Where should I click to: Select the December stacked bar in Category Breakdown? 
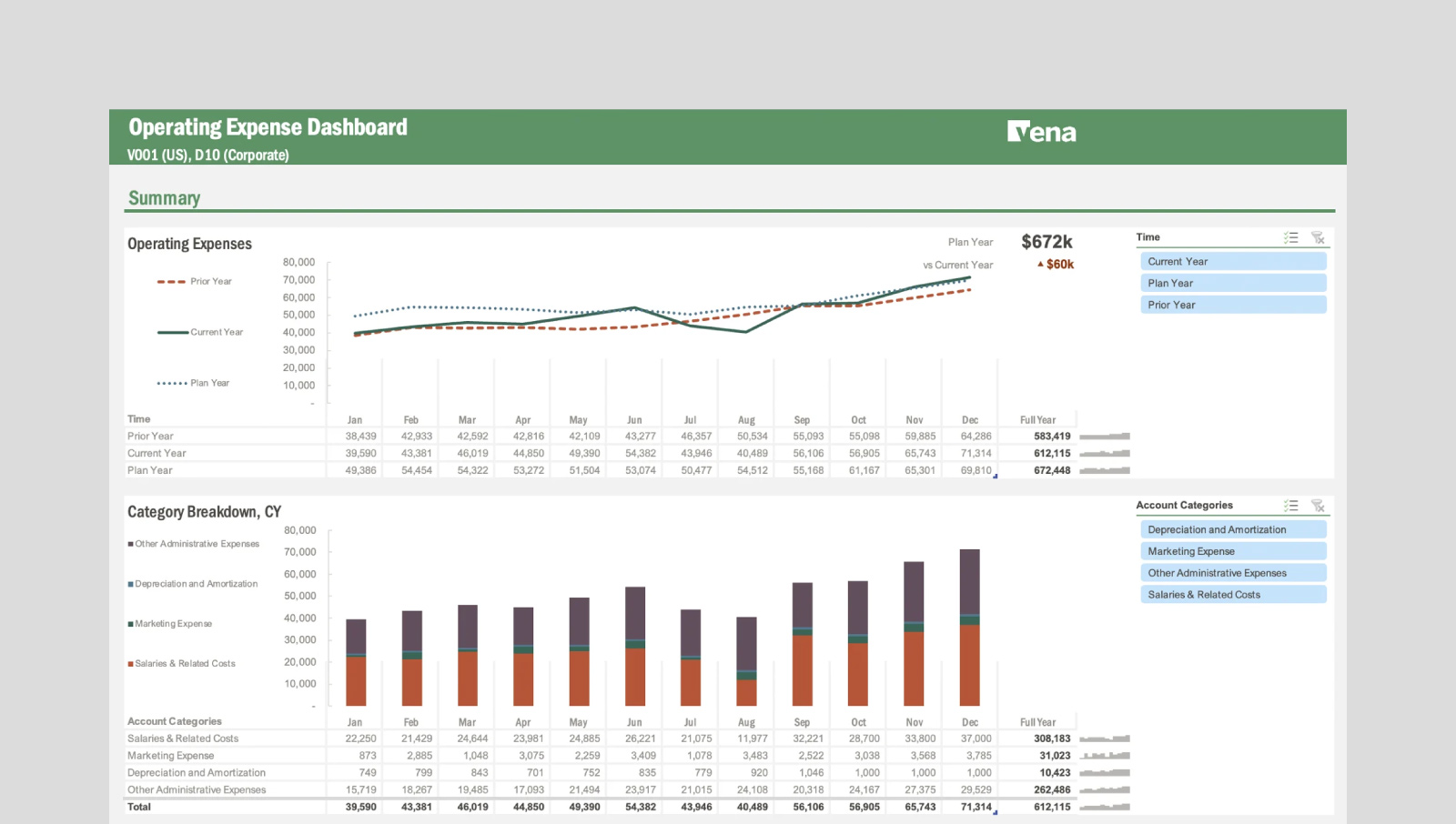tap(970, 628)
